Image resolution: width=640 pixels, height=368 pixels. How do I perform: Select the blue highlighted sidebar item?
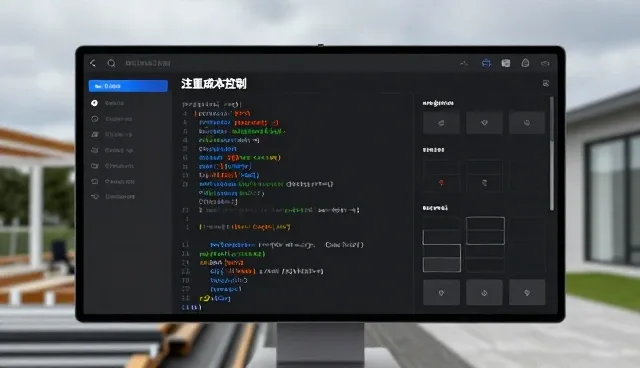(x=128, y=86)
